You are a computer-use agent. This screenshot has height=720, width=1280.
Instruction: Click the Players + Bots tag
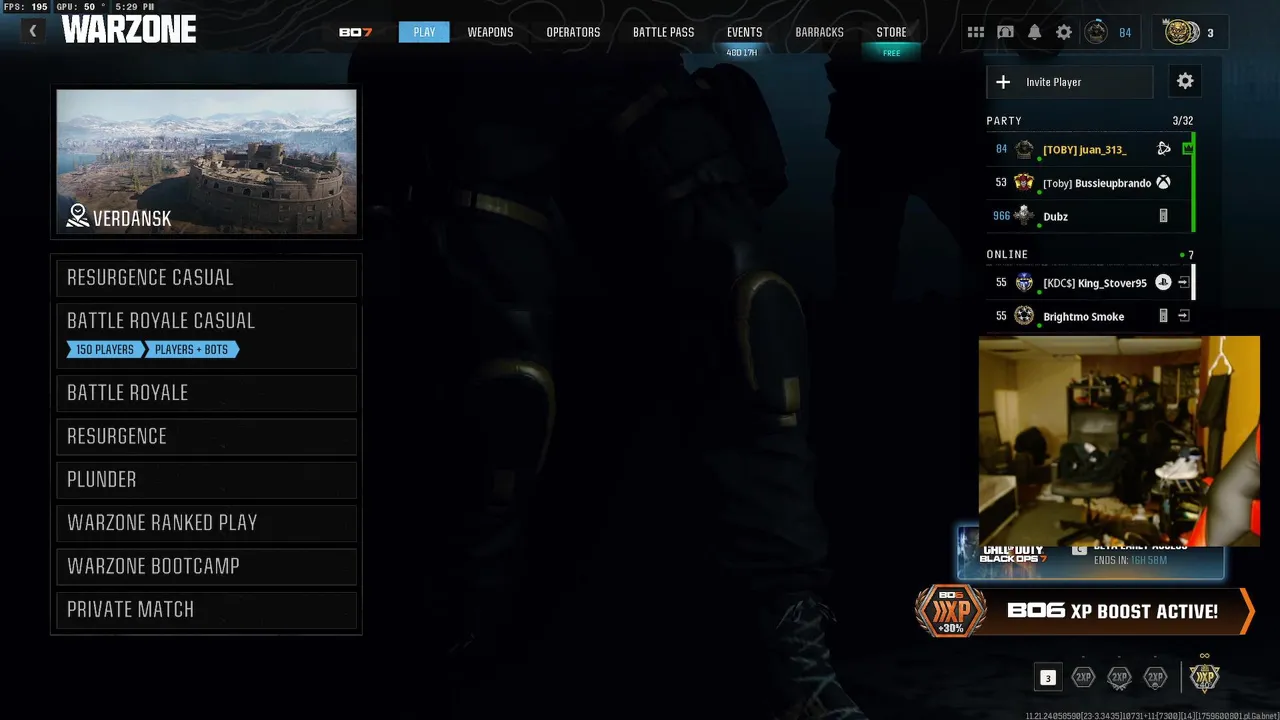point(190,350)
